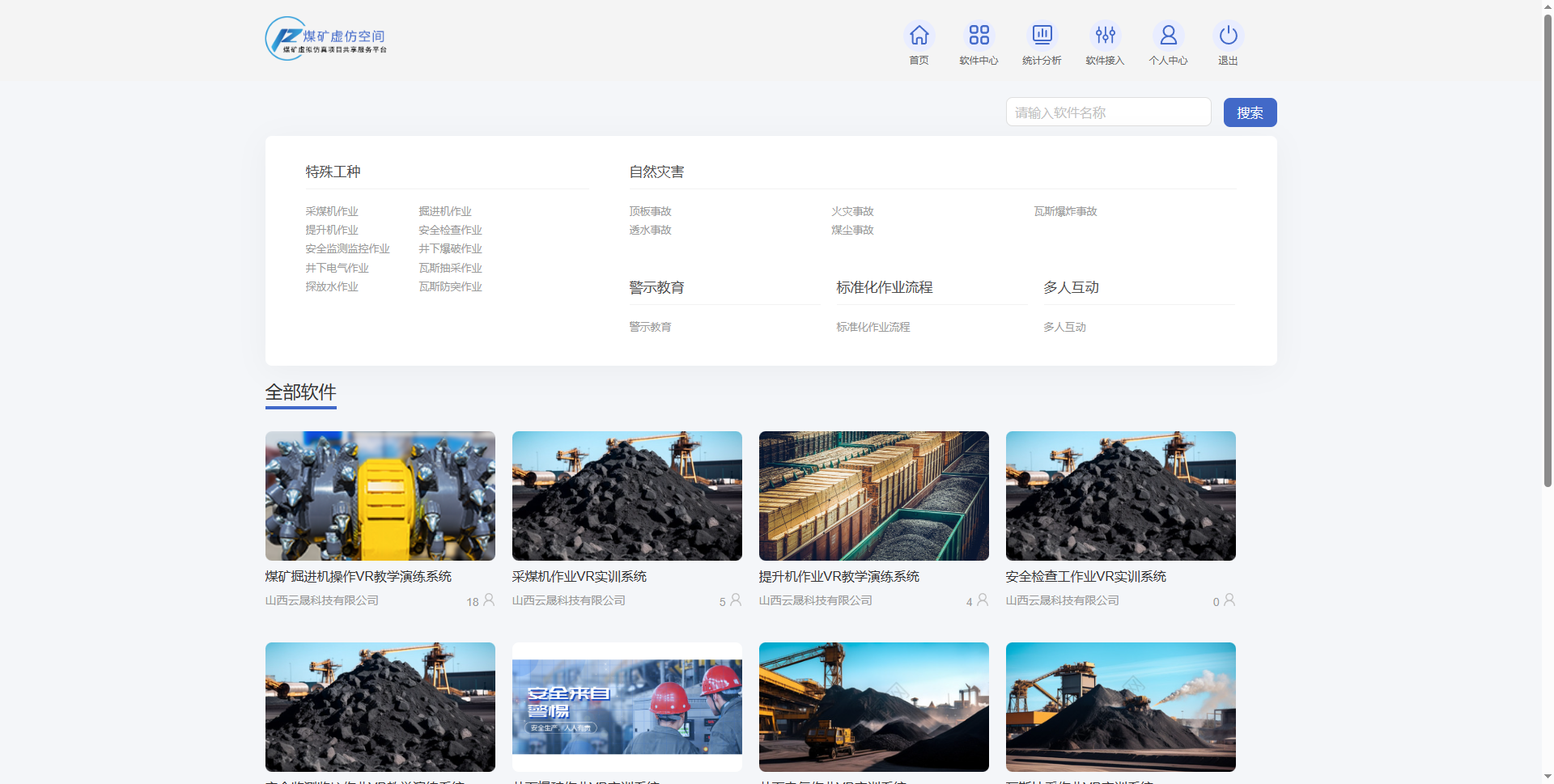
Task: Open the 安全来自警惕 poster thumbnail
Action: (x=627, y=707)
